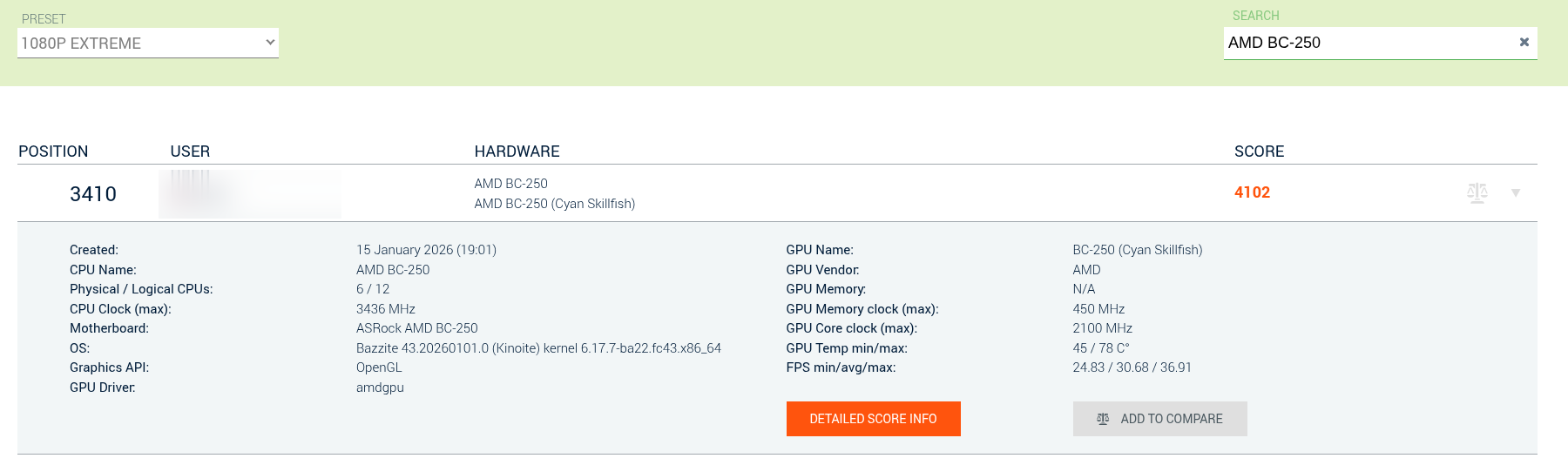Select Graphics API value OpenGL
The height and width of the screenshot is (465, 1568).
379,367
